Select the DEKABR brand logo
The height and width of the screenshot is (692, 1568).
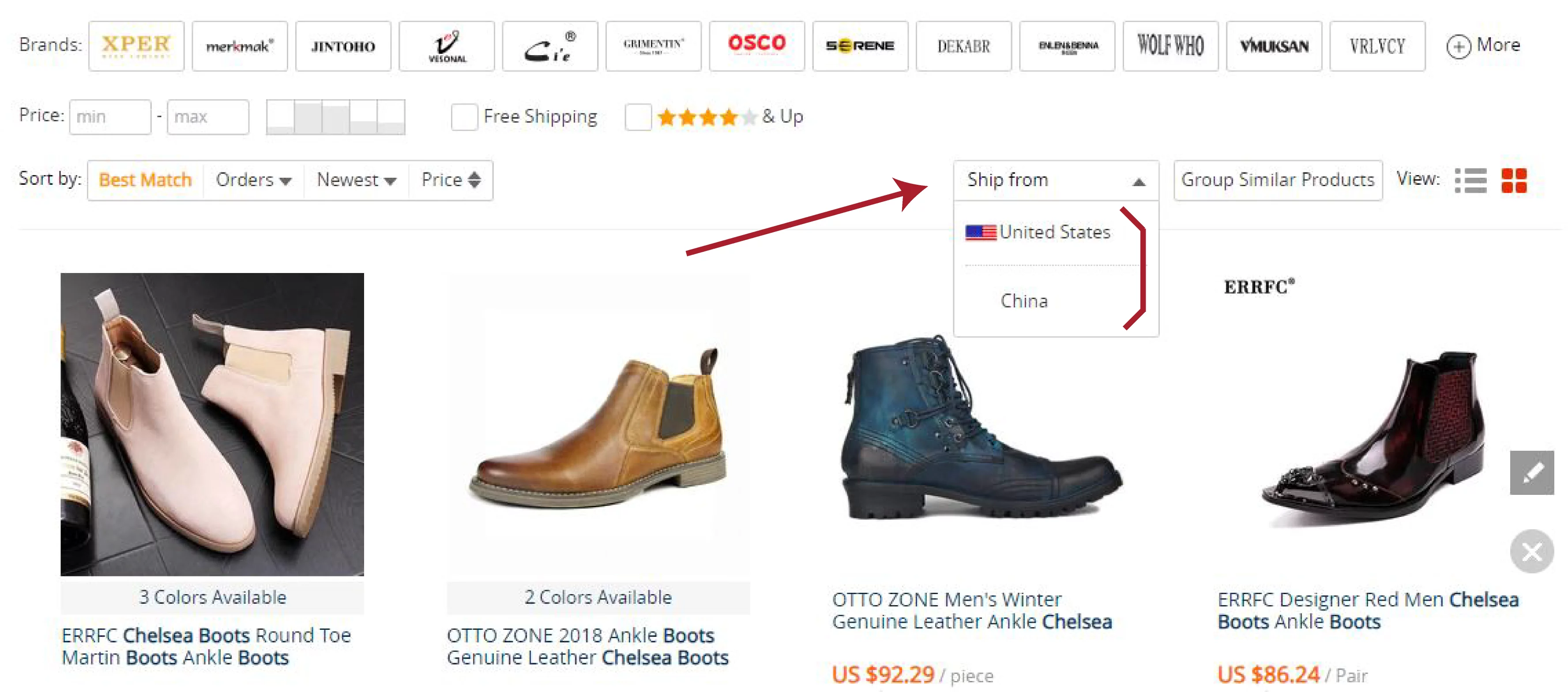[x=963, y=45]
